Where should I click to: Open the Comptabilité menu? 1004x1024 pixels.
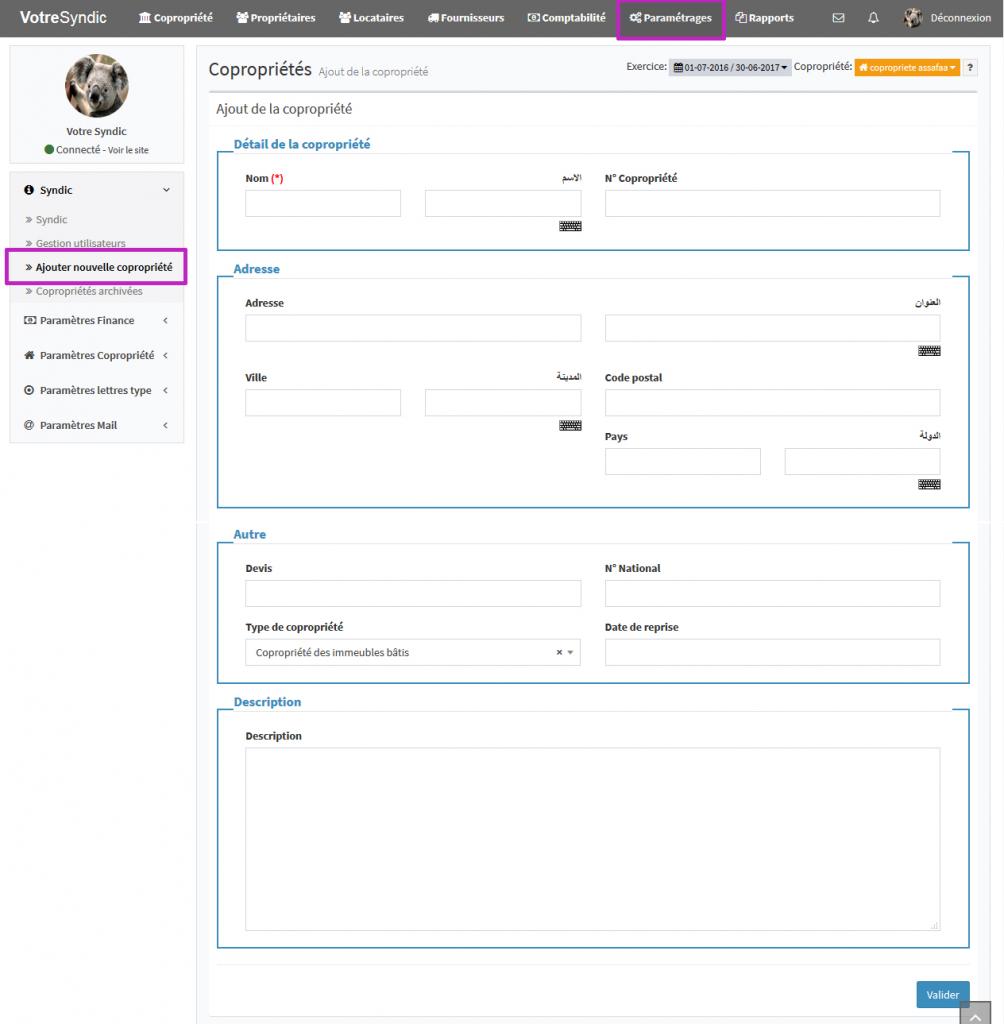click(566, 18)
